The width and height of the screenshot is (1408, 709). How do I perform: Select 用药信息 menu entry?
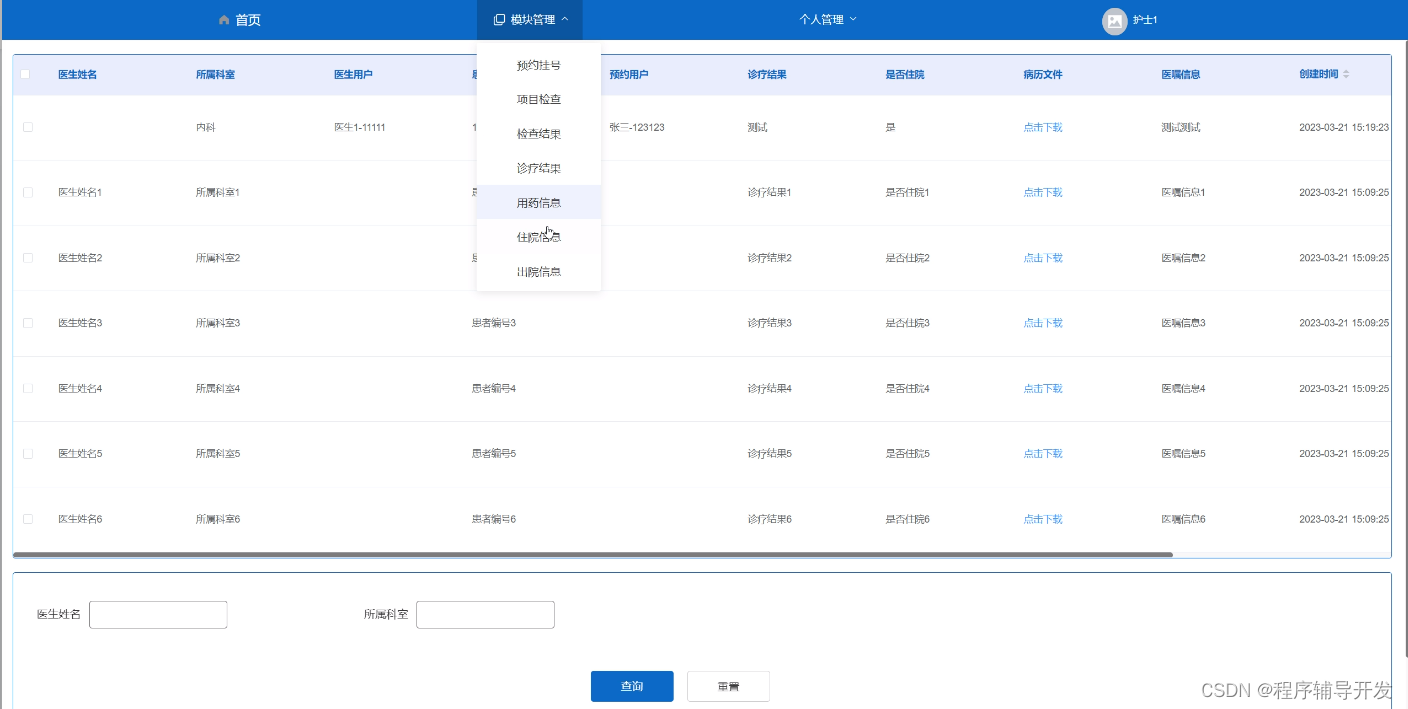point(539,203)
